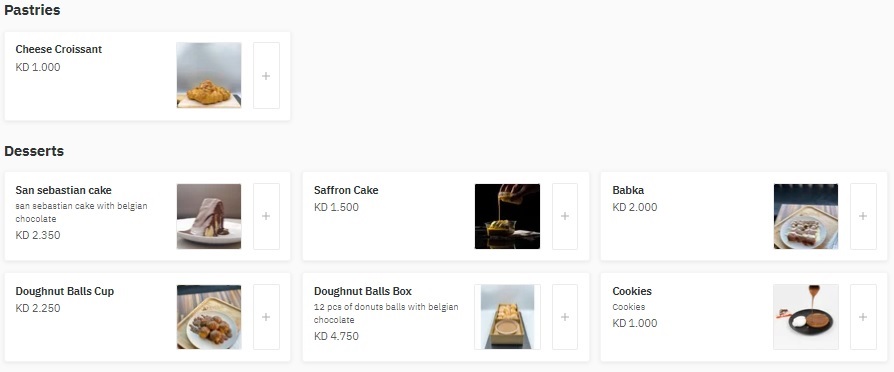Add Cheese Croissant with plus button
Viewport: 894px width, 372px height.
pos(266,75)
